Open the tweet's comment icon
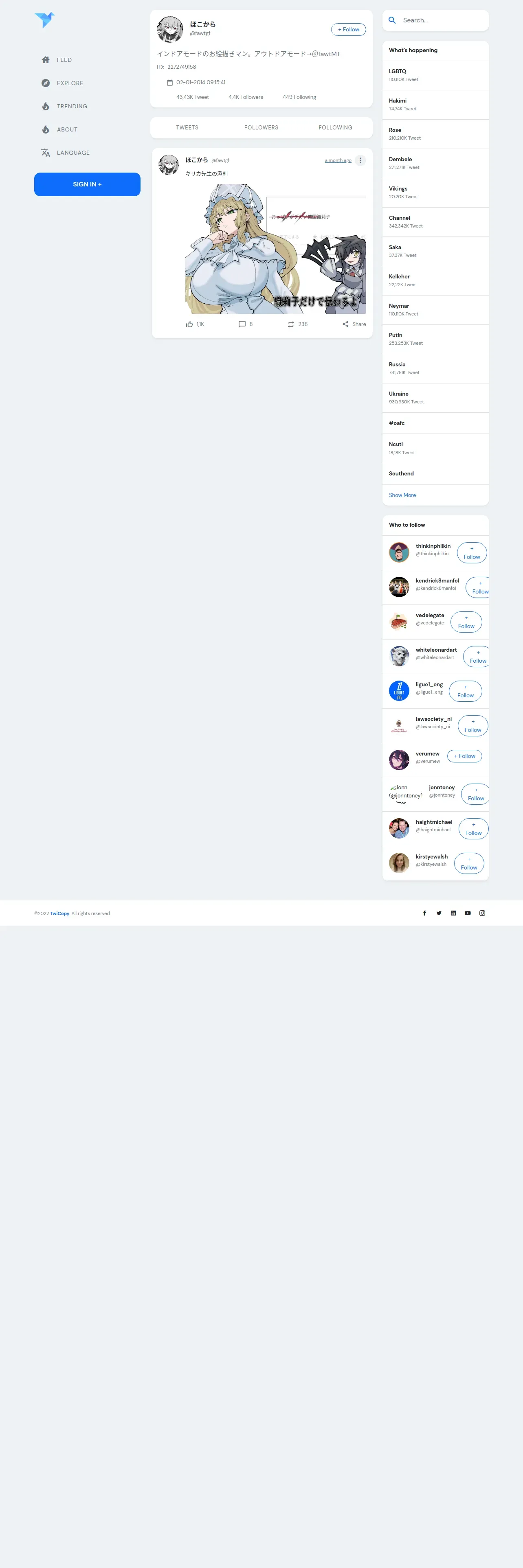 (x=242, y=324)
